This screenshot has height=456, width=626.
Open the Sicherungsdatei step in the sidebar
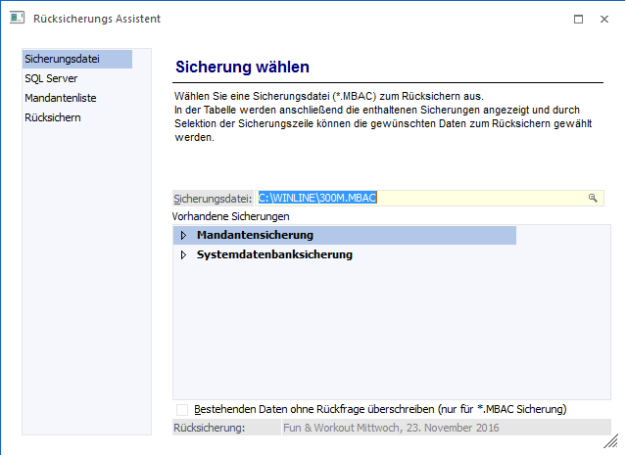(62, 59)
